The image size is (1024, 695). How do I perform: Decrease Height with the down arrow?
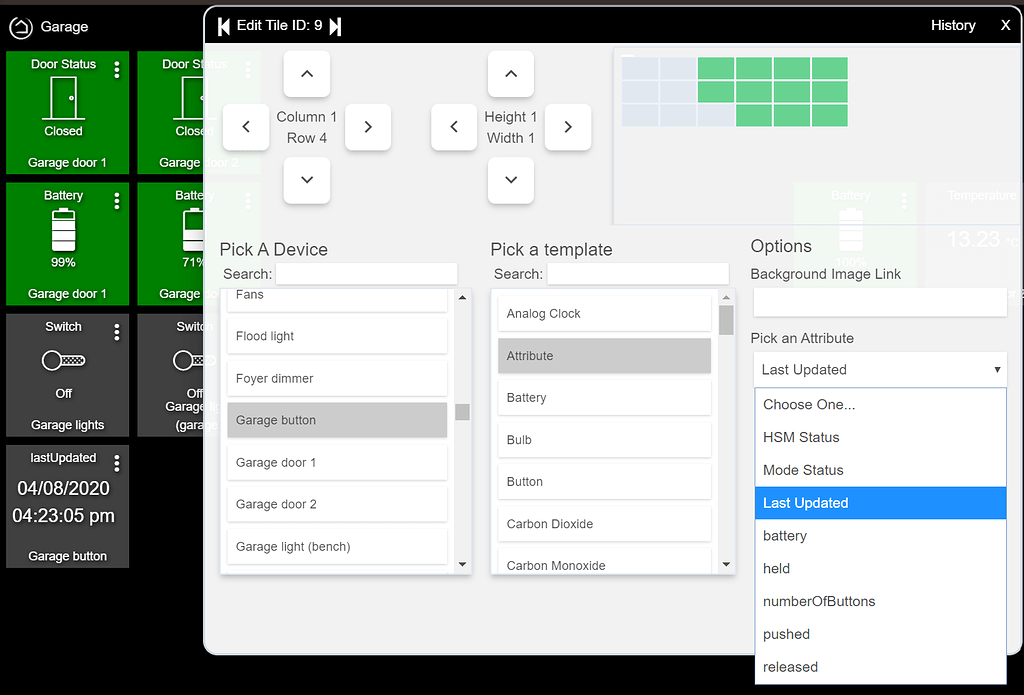[510, 180]
